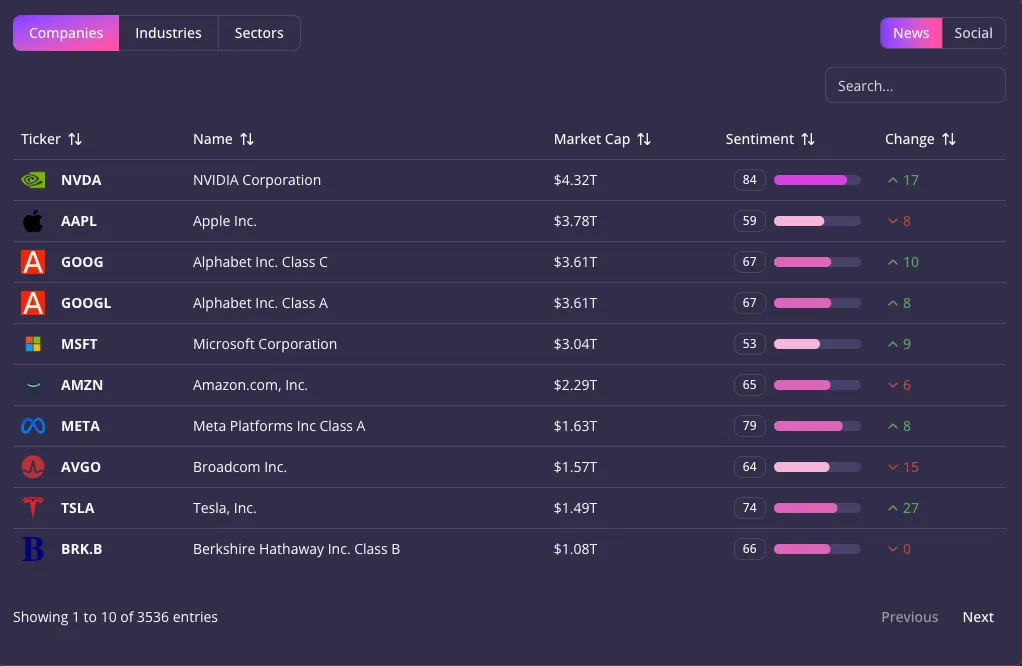Viewport: 1022px width, 666px height.
Task: Click the Tesla logo icon
Action: click(x=33, y=508)
